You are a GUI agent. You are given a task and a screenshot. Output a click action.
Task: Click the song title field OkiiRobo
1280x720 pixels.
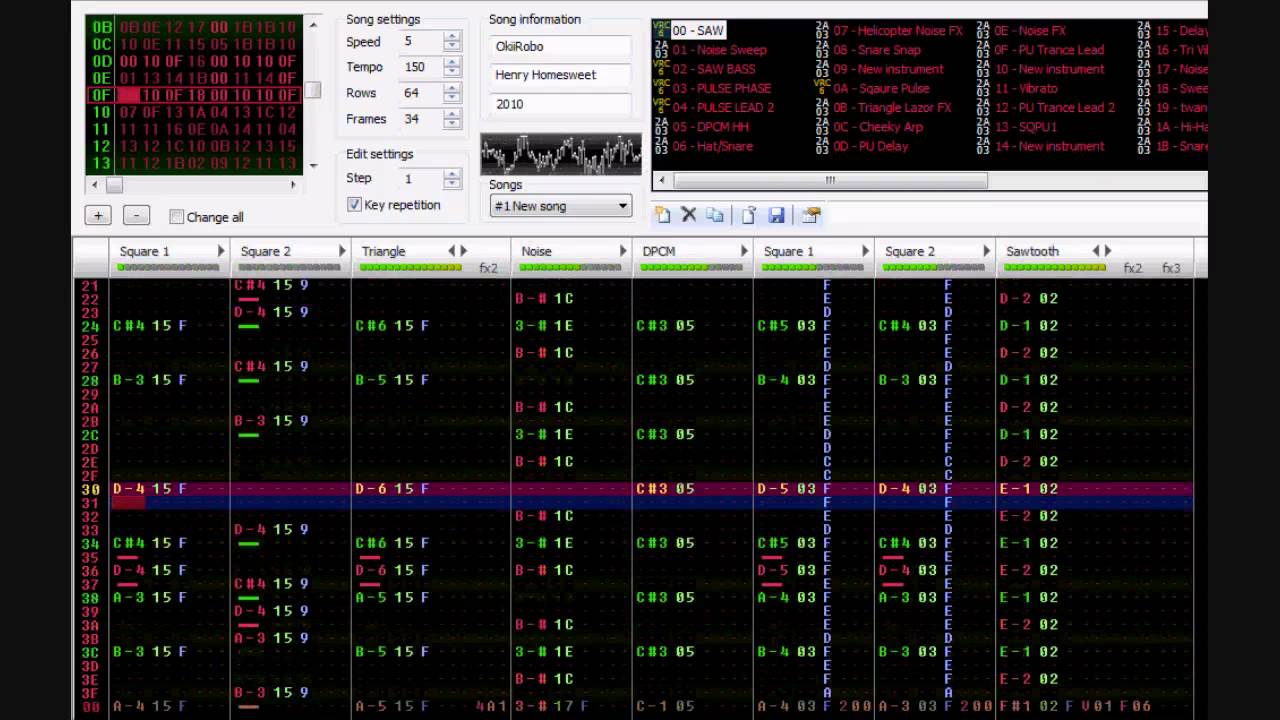(x=561, y=46)
